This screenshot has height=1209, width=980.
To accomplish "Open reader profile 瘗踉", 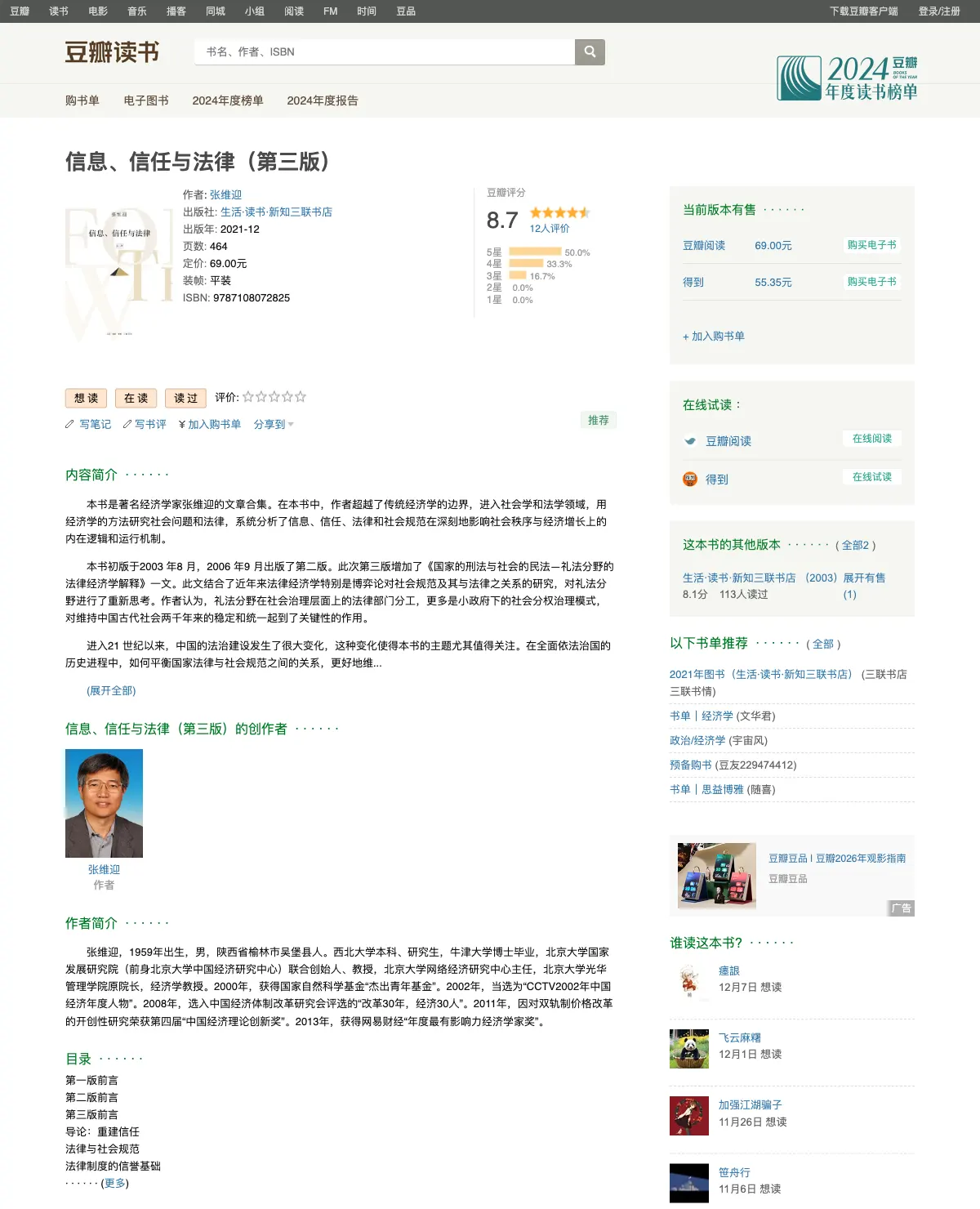I will click(729, 970).
